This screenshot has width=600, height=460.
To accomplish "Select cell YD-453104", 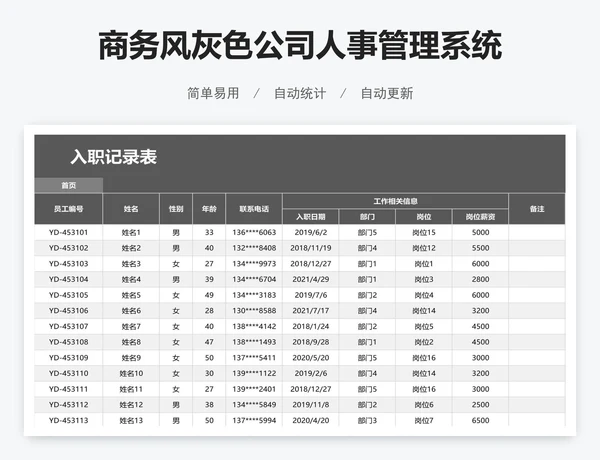I will click(x=68, y=279).
